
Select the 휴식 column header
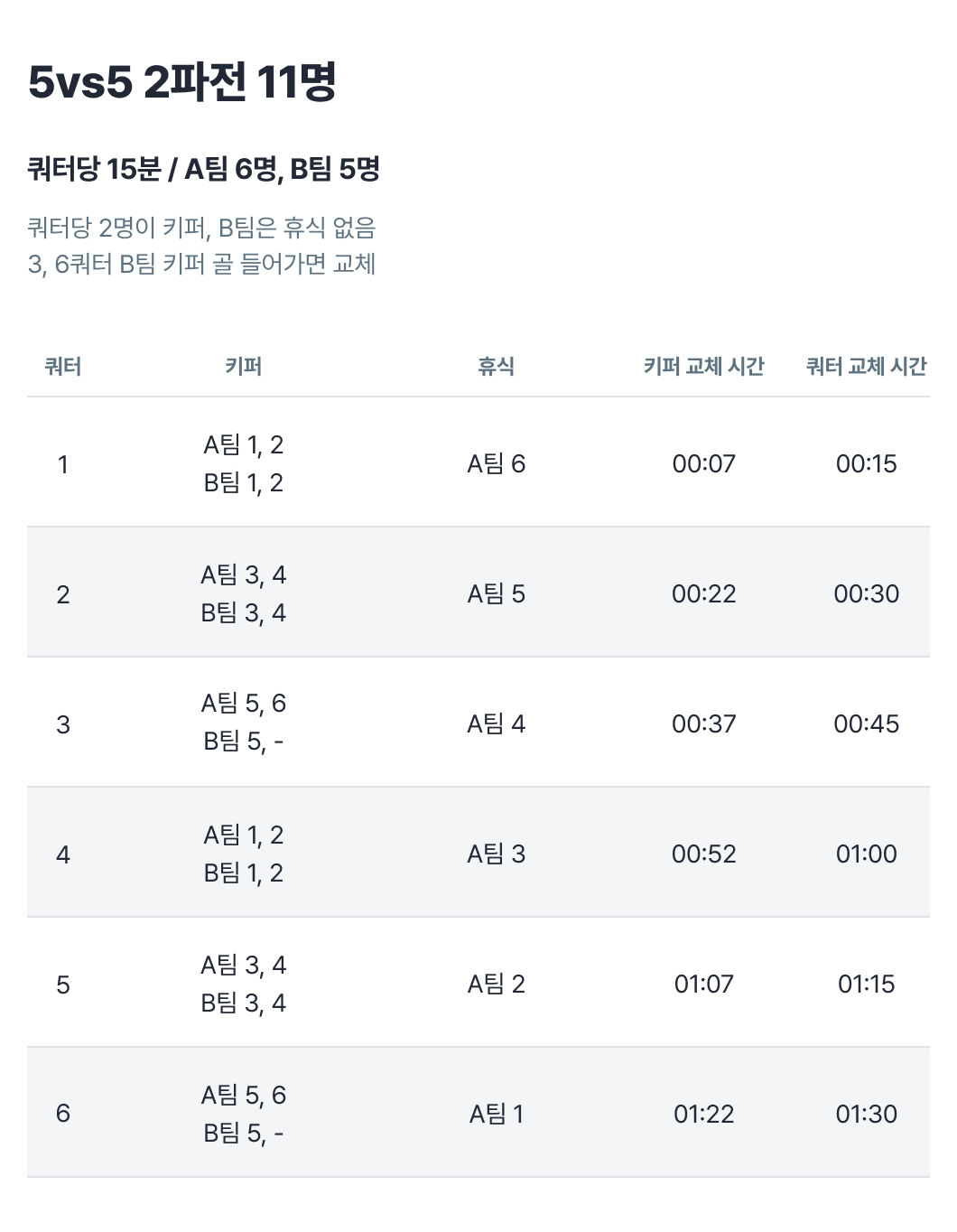[496, 366]
